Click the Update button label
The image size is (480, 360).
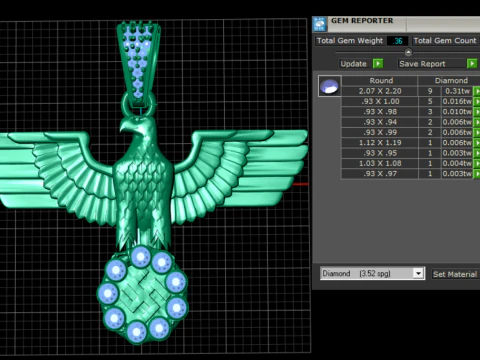tap(353, 64)
